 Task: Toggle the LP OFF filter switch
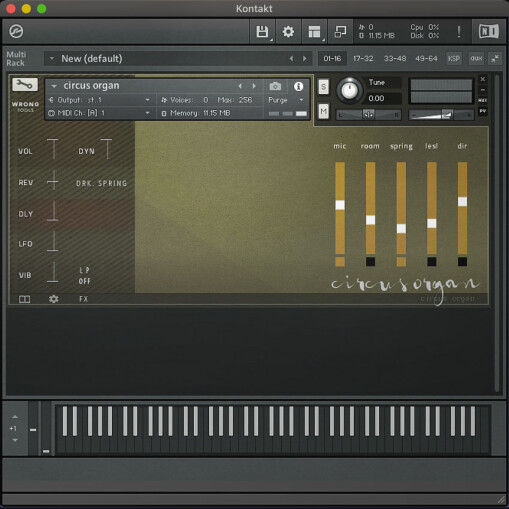[84, 276]
